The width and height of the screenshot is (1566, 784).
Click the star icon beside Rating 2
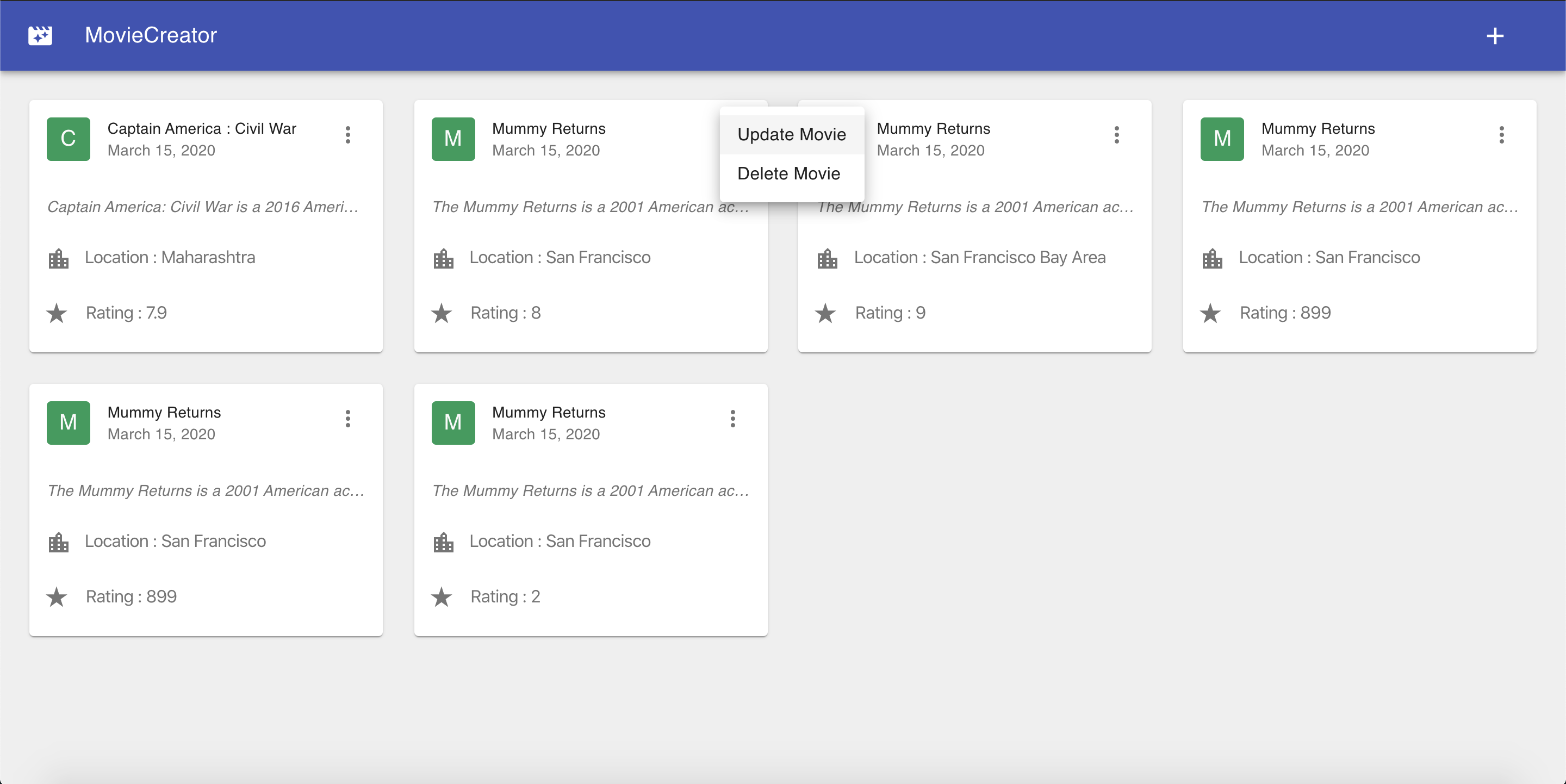point(442,598)
